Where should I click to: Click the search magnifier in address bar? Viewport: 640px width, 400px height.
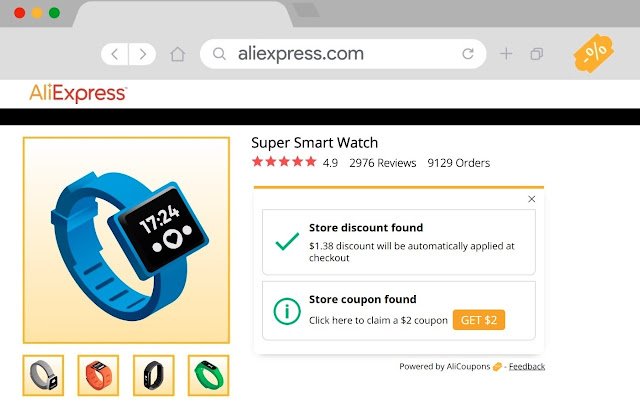pos(219,54)
